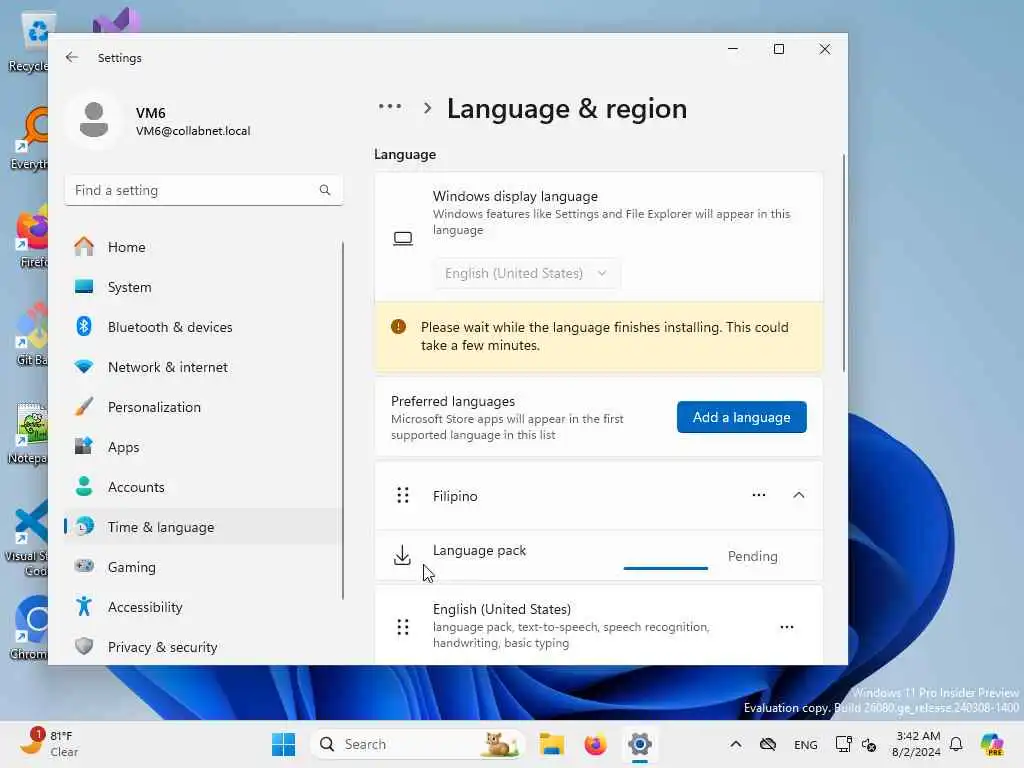This screenshot has width=1024, height=768.
Task: Click the Network wifi icon in sidebar
Action: (x=84, y=366)
